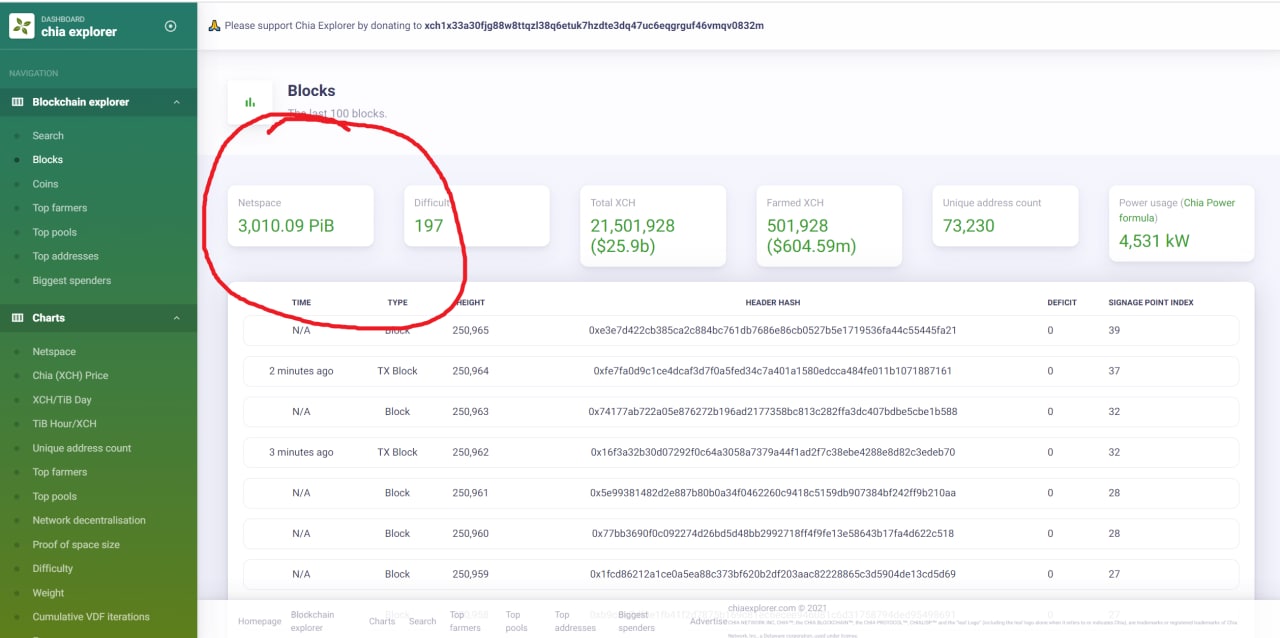This screenshot has height=638, width=1280.
Task: Click the Total XCH 21,501,928 card
Action: (x=653, y=226)
